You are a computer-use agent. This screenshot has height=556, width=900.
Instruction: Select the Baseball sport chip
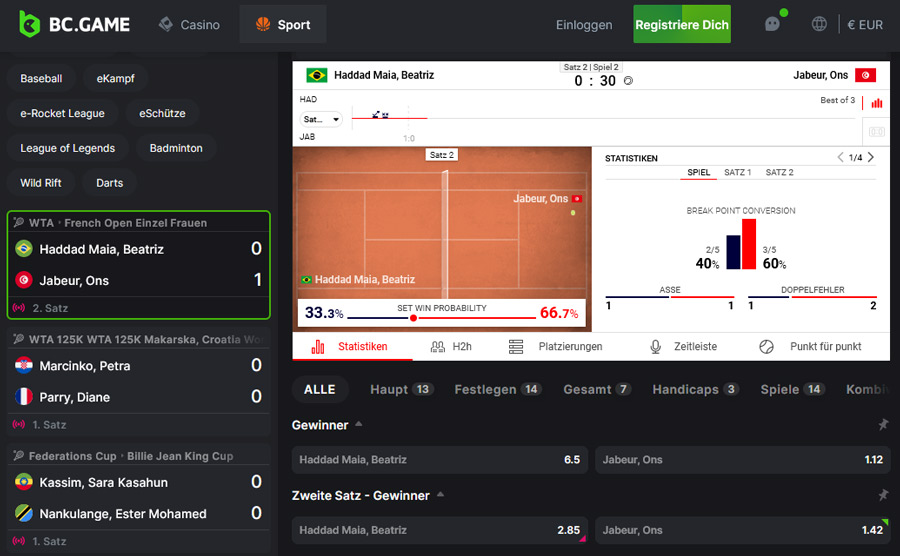click(41, 79)
